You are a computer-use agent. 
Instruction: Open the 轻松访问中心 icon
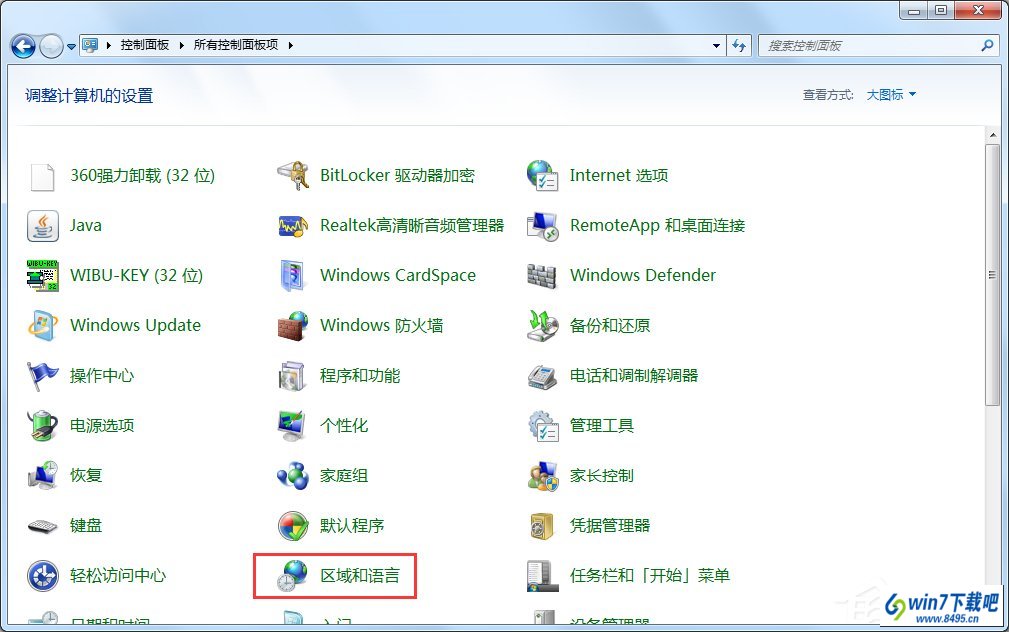tap(42, 575)
